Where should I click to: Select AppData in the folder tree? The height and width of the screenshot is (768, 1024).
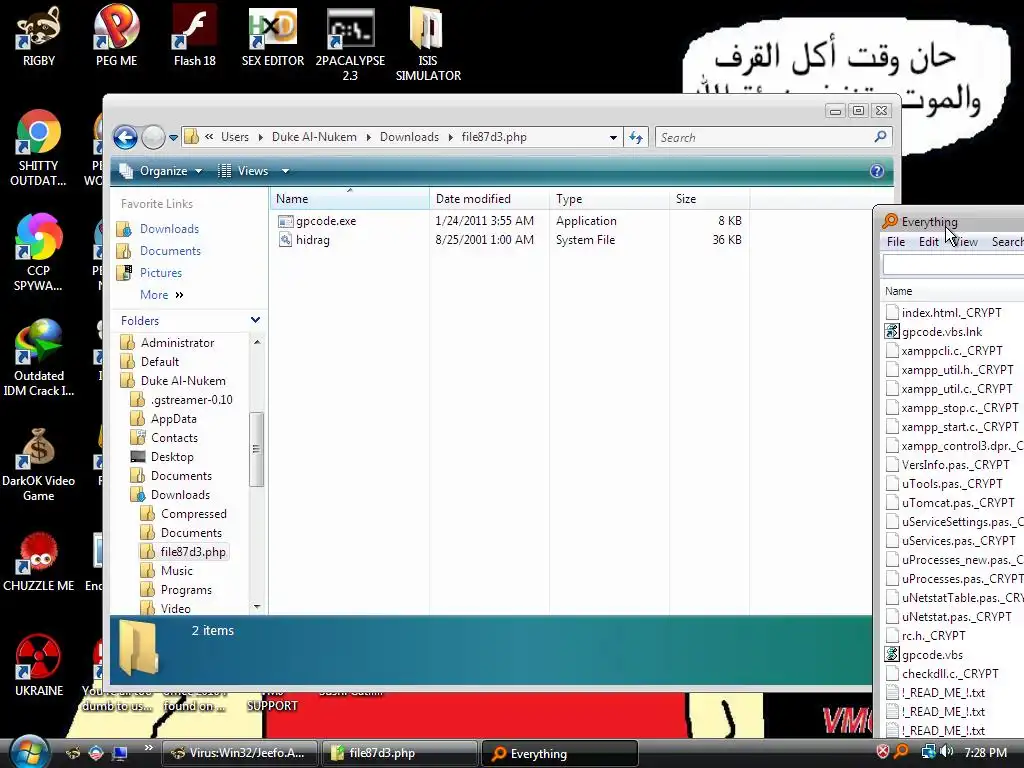174,419
